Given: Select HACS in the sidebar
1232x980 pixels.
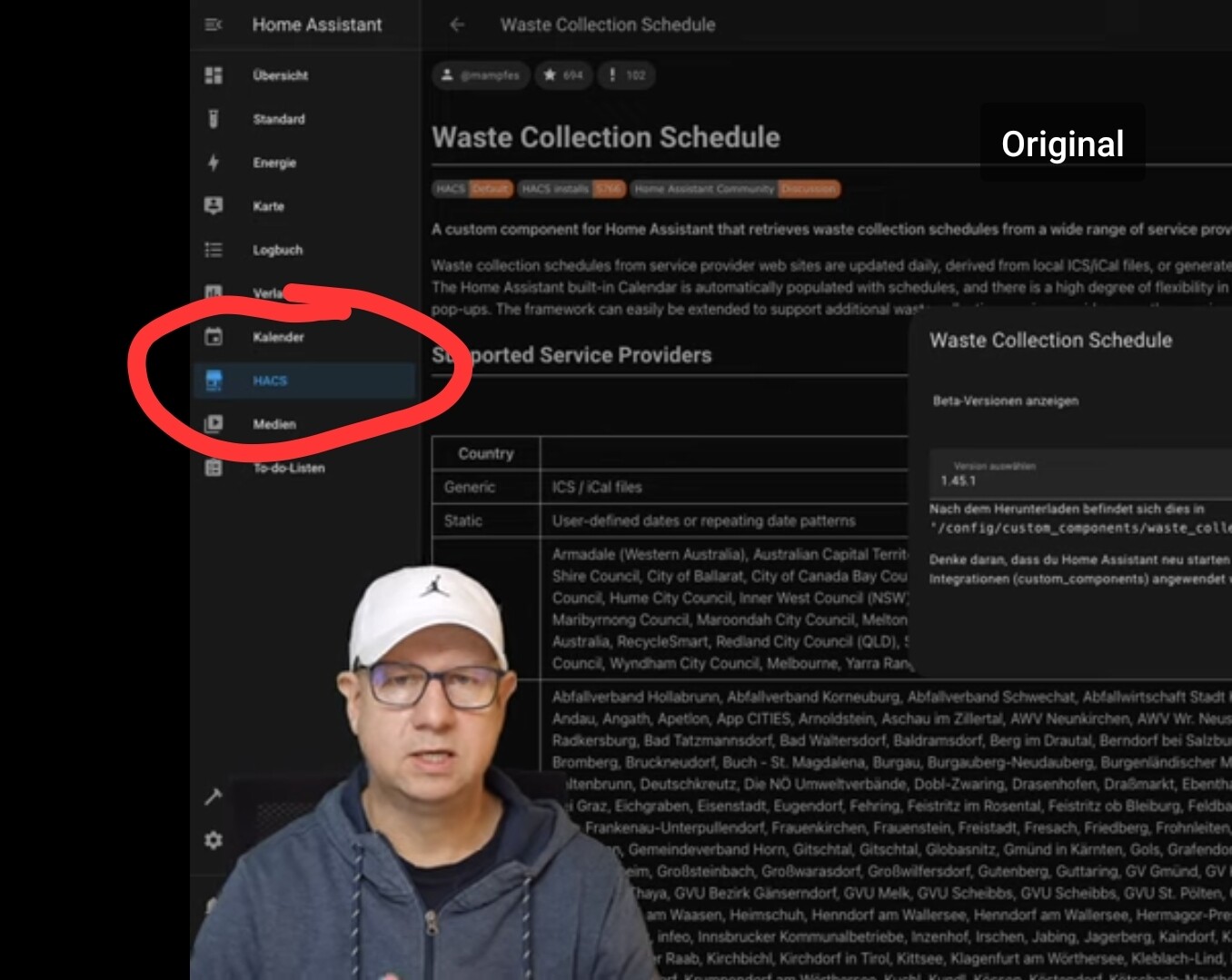Looking at the screenshot, I should (270, 381).
